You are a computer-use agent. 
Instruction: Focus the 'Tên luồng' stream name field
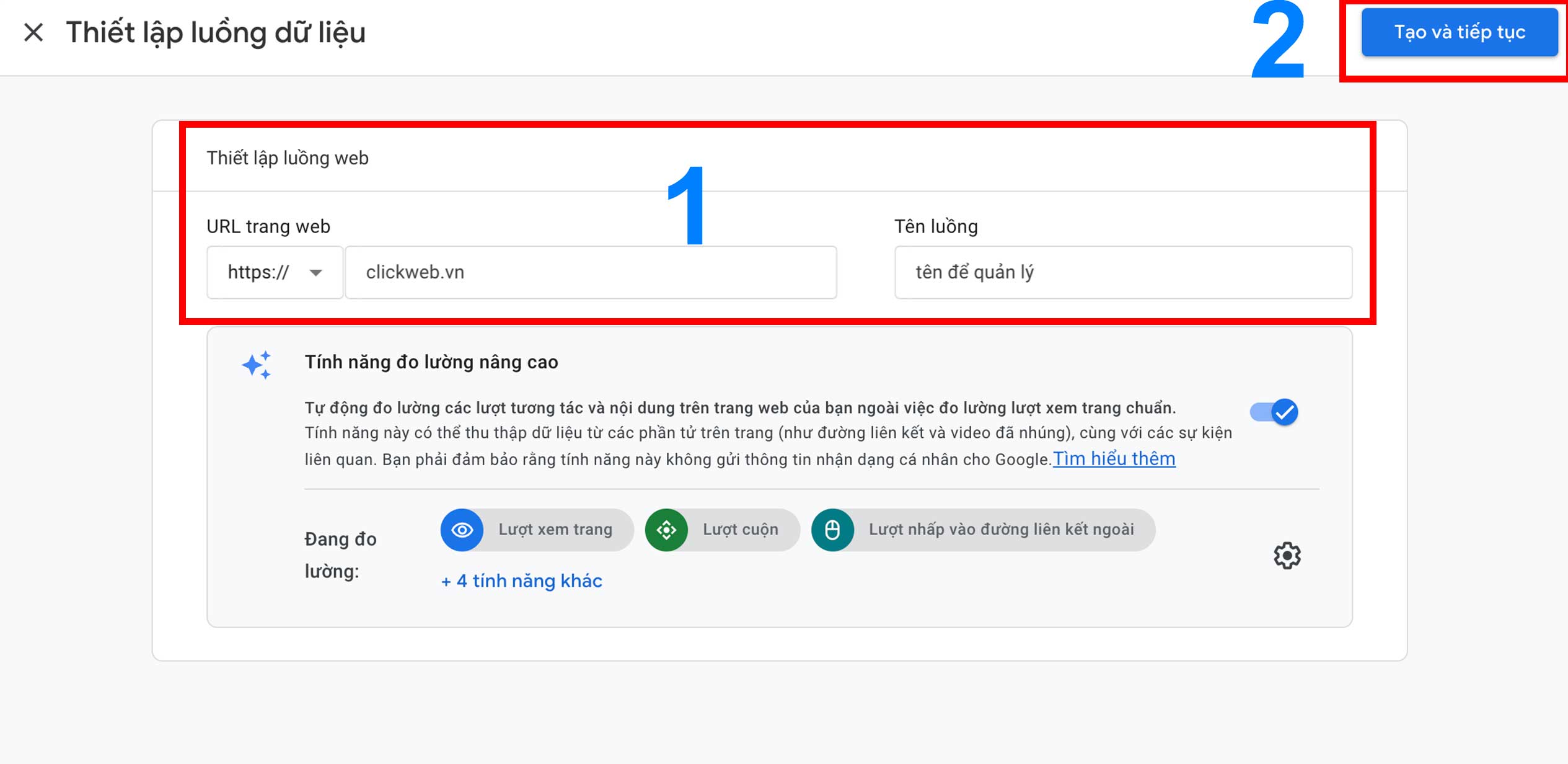click(x=1122, y=272)
